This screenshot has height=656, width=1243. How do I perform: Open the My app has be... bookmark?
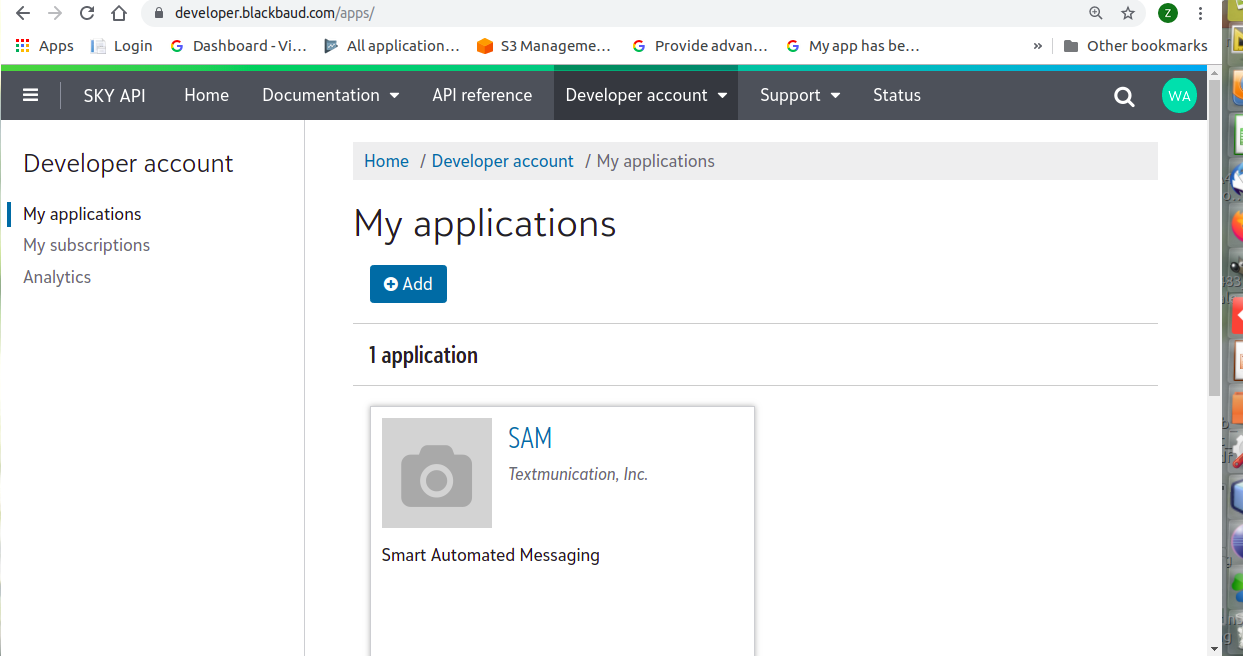click(x=853, y=45)
